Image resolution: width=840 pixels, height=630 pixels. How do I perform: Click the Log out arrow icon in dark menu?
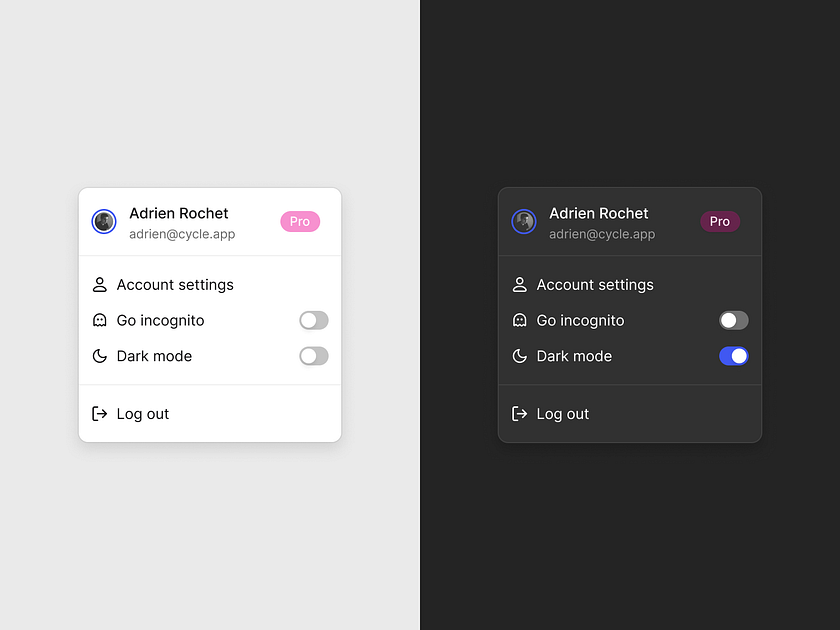point(520,413)
